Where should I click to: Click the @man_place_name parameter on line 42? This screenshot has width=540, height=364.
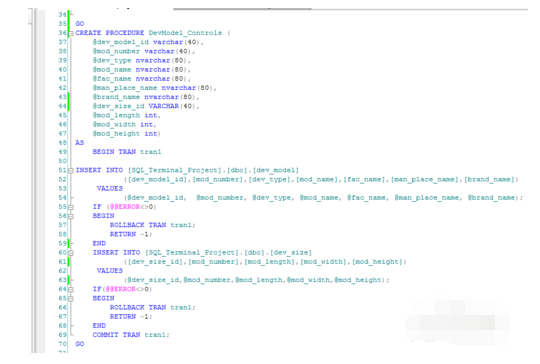125,88
